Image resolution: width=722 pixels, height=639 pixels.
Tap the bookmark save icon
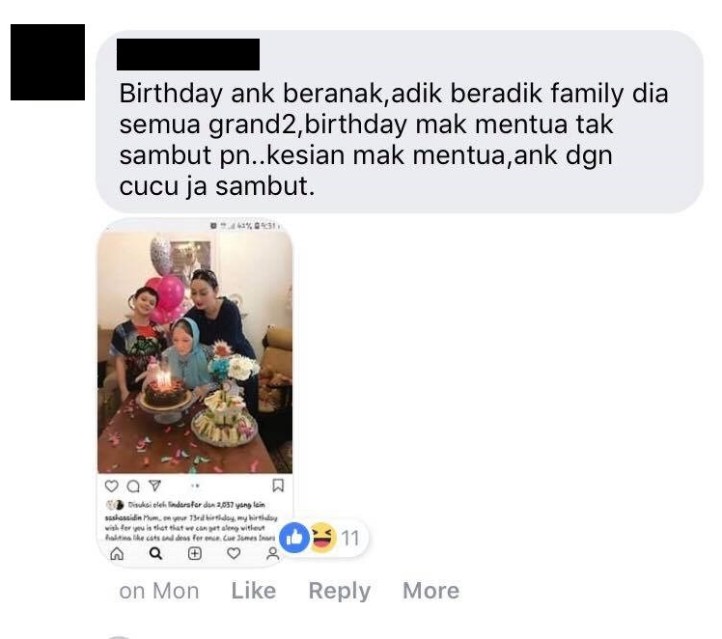coord(278,486)
